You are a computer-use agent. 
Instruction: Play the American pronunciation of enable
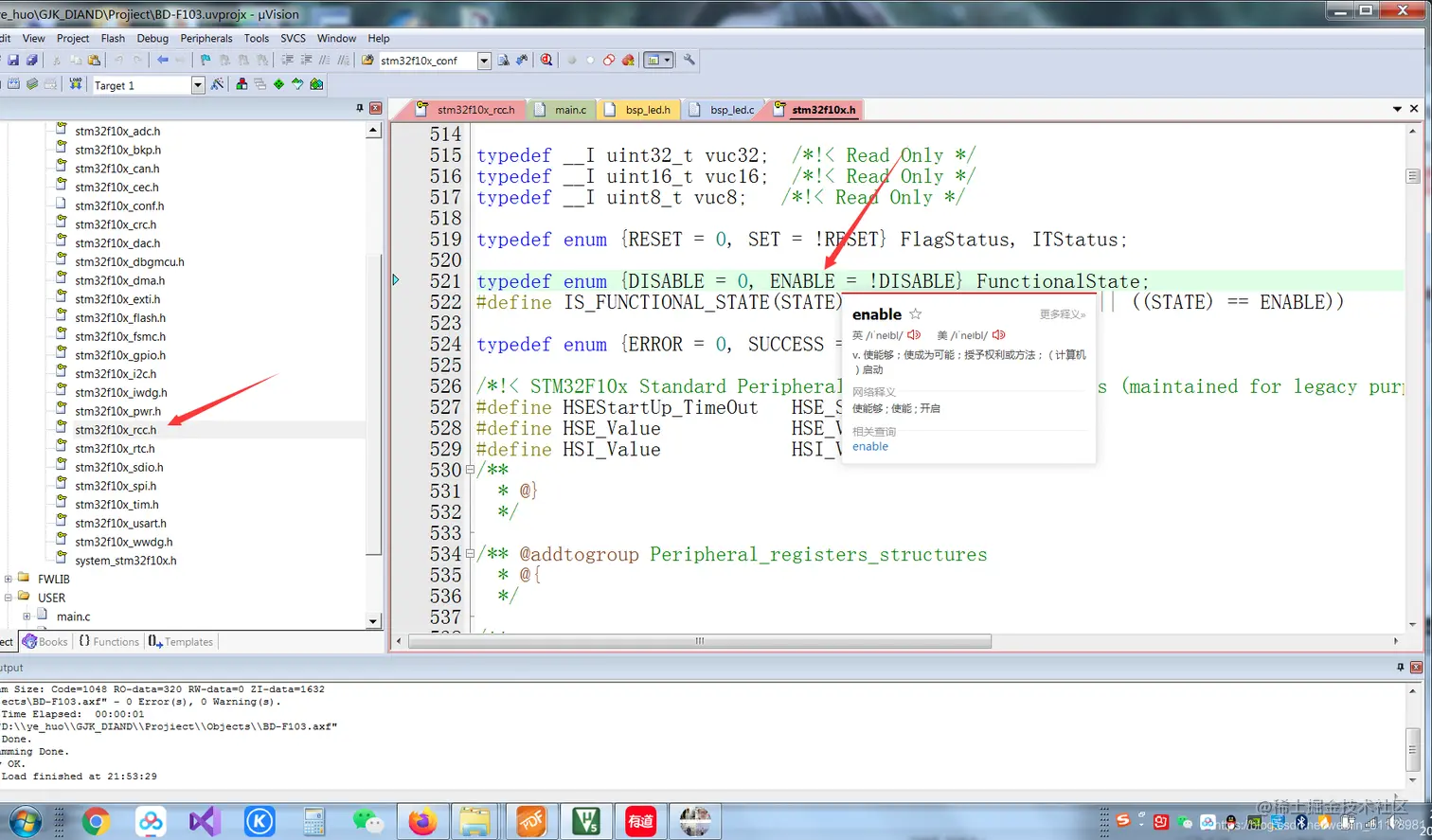(x=999, y=335)
